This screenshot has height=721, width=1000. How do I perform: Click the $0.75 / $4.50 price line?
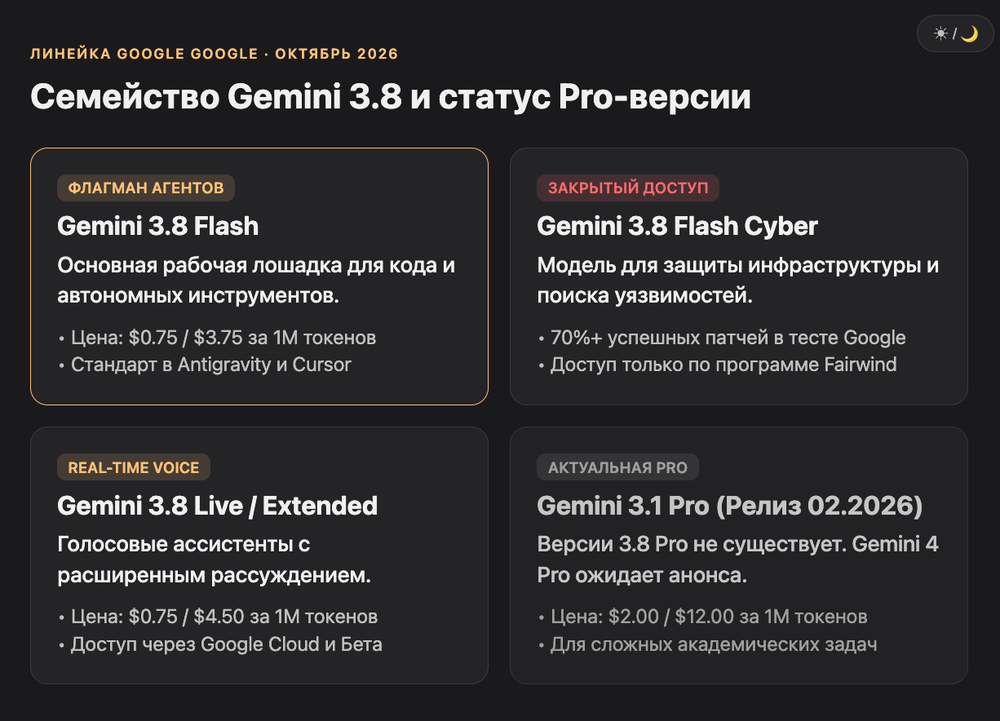click(218, 616)
